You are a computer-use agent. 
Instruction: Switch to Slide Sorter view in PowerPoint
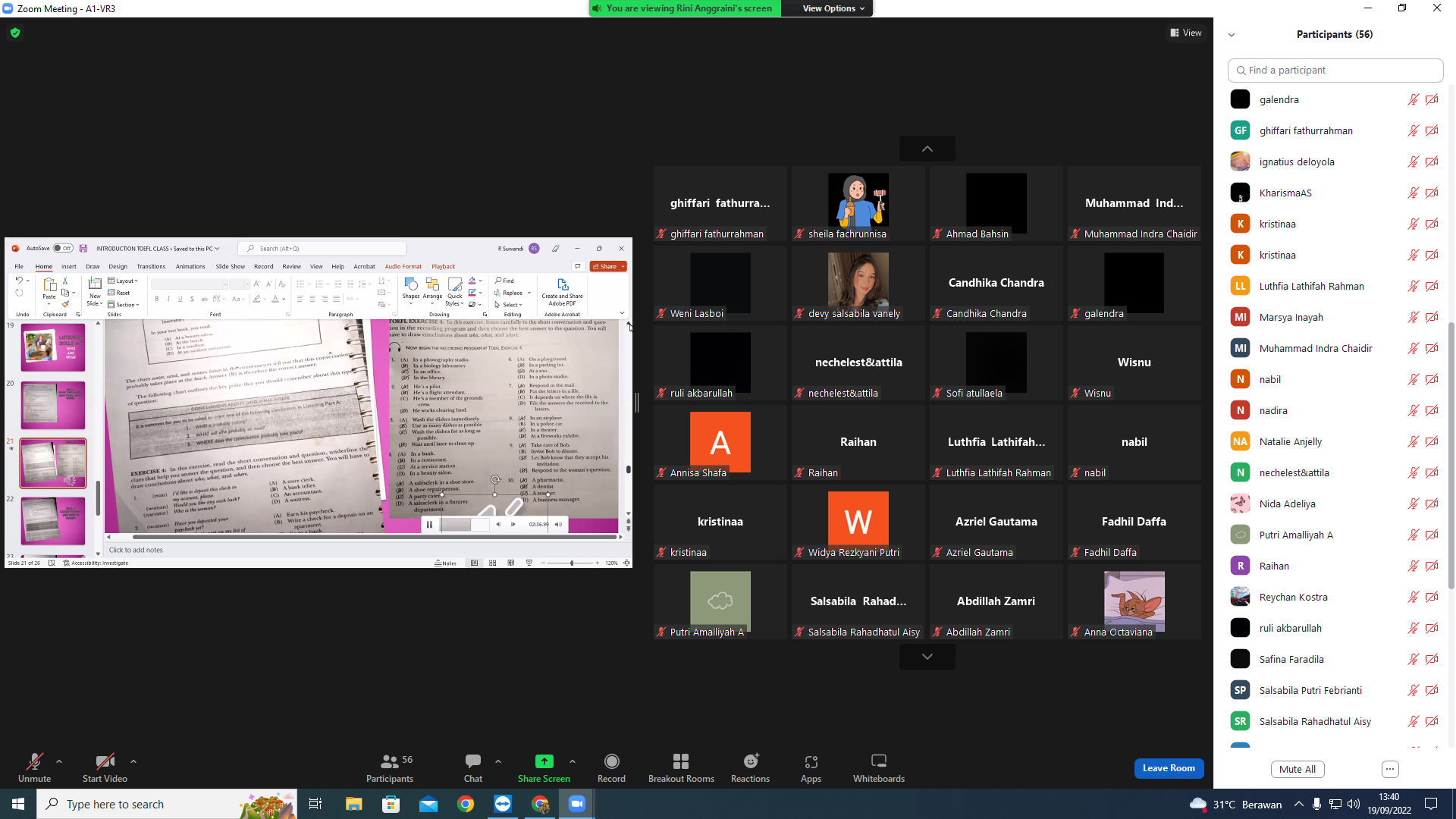493,563
